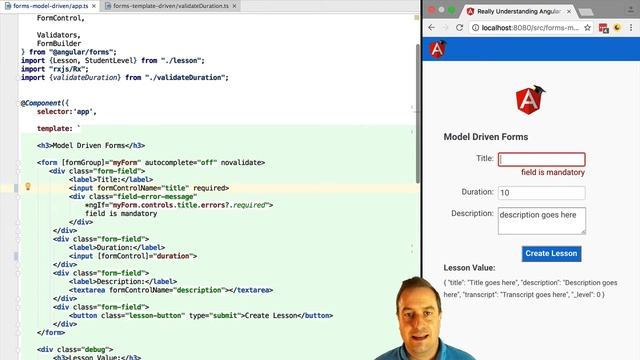Close the validateDuration.ts editor tab
This screenshot has width=640, height=360.
[235, 6]
